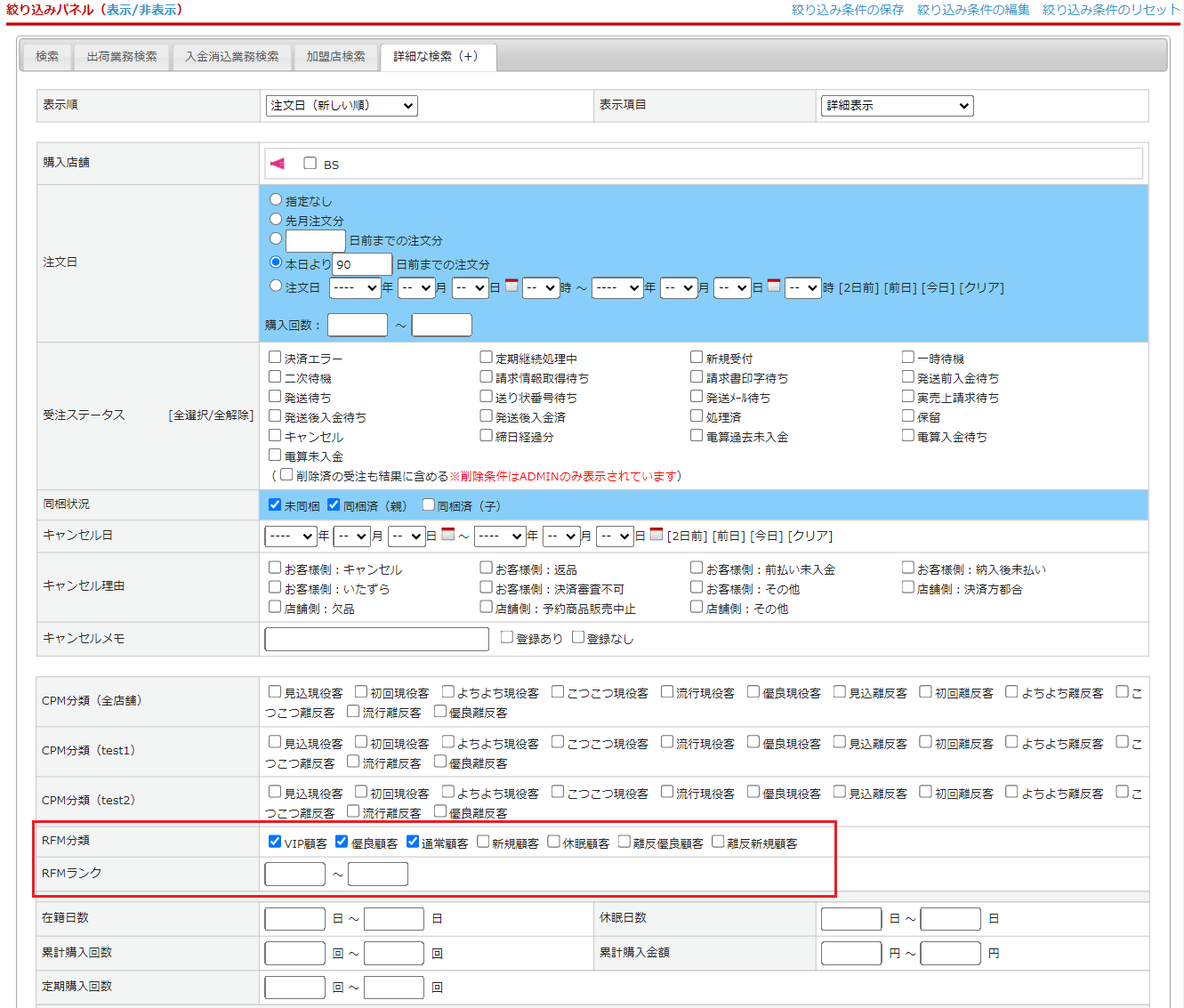Screen dimensions: 1184x1008
Task: Open the 表示項目 詳細表示 dropdown
Action: point(897,106)
